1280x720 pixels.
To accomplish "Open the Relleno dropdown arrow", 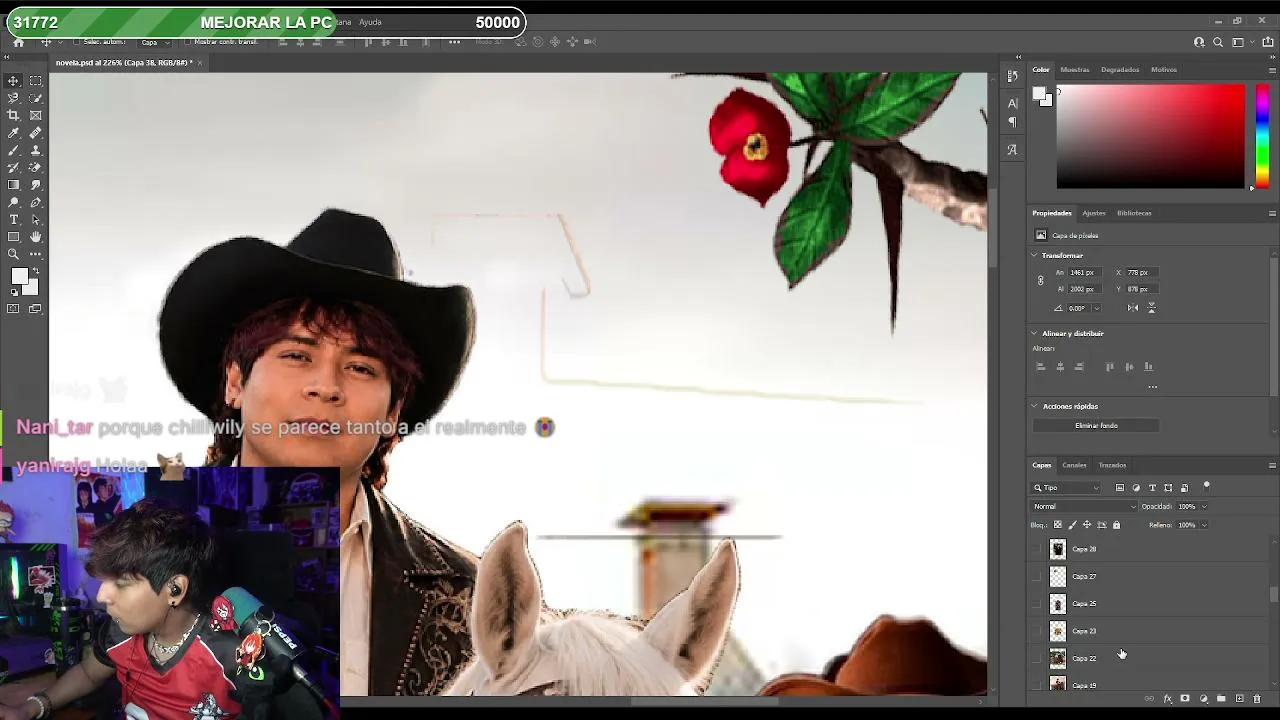I will 1204,525.
